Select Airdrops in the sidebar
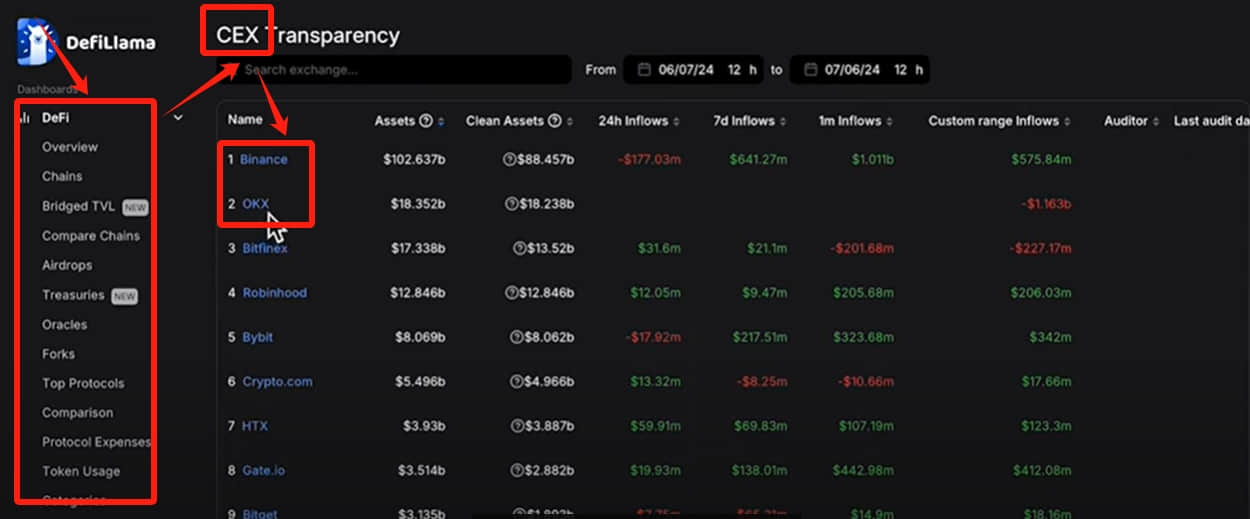 67,265
